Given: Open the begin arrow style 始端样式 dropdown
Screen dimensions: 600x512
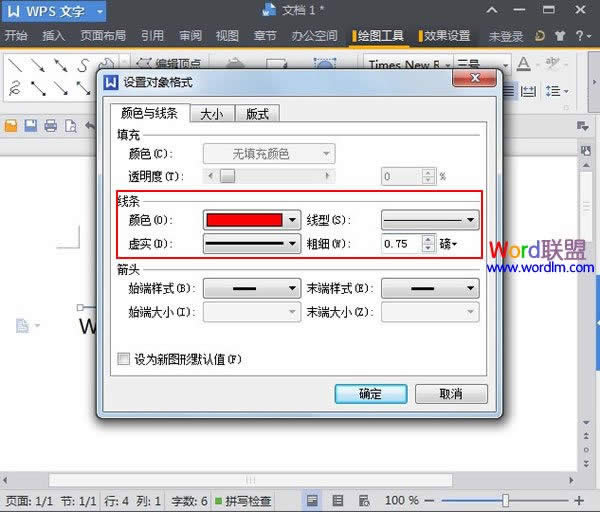Looking at the screenshot, I should pos(252,289).
